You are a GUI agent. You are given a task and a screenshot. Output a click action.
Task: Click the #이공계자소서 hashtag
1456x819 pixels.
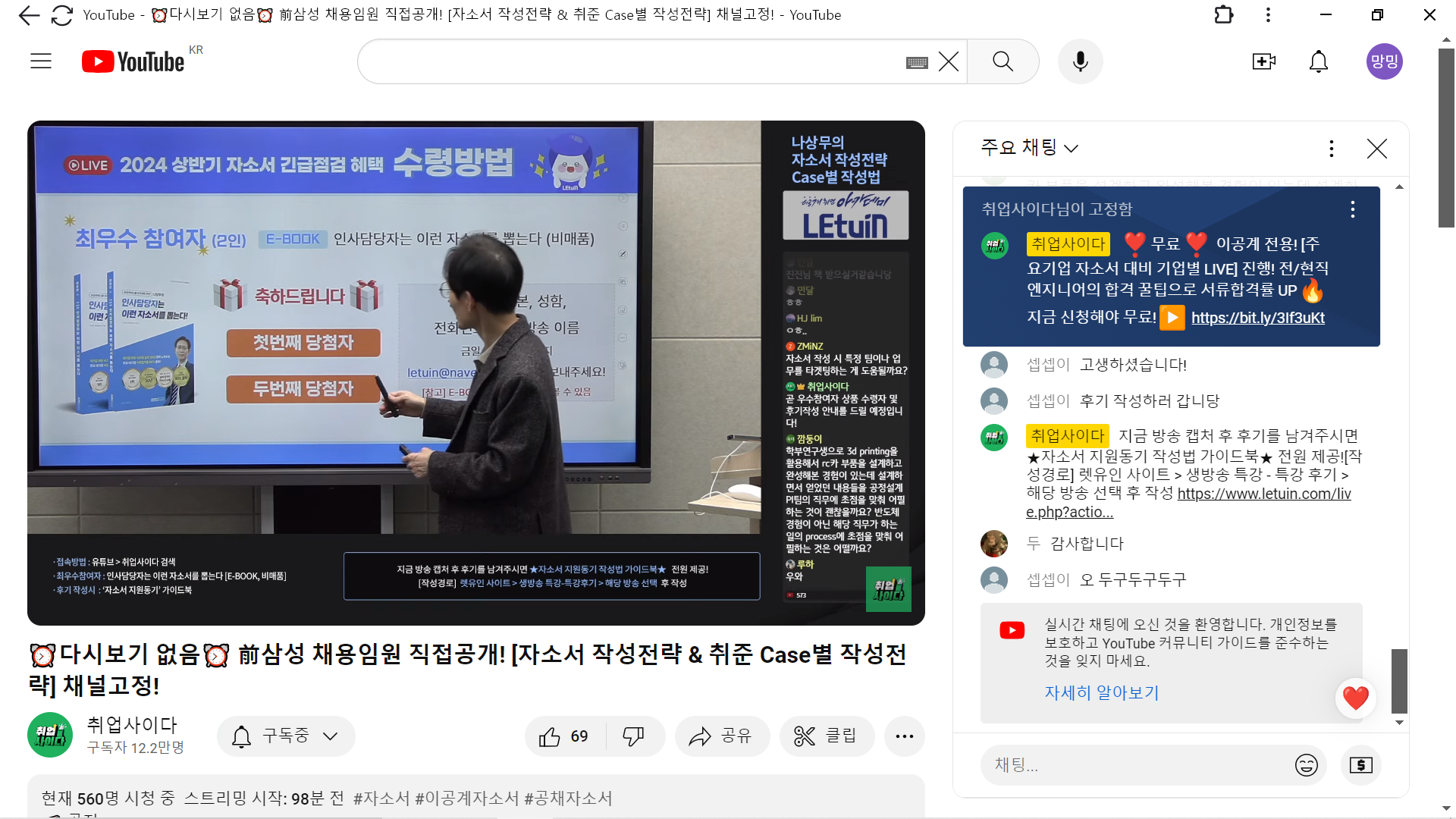pos(467,799)
